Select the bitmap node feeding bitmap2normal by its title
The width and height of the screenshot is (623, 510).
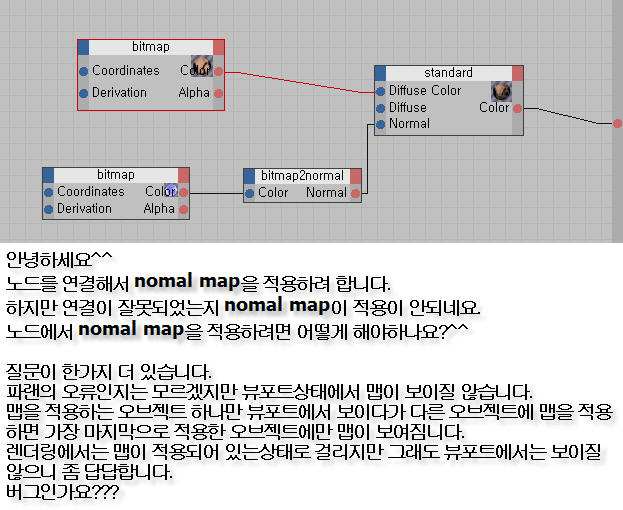tap(116, 175)
